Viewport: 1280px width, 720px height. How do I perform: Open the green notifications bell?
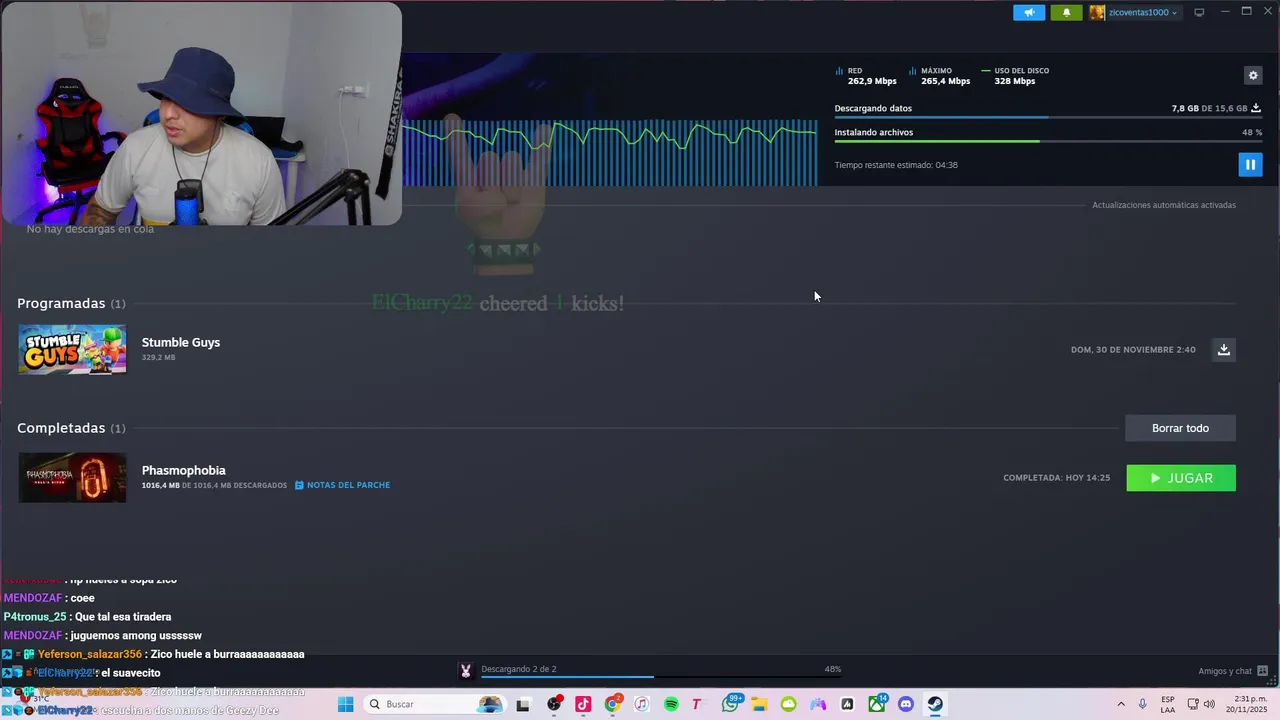(x=1066, y=12)
